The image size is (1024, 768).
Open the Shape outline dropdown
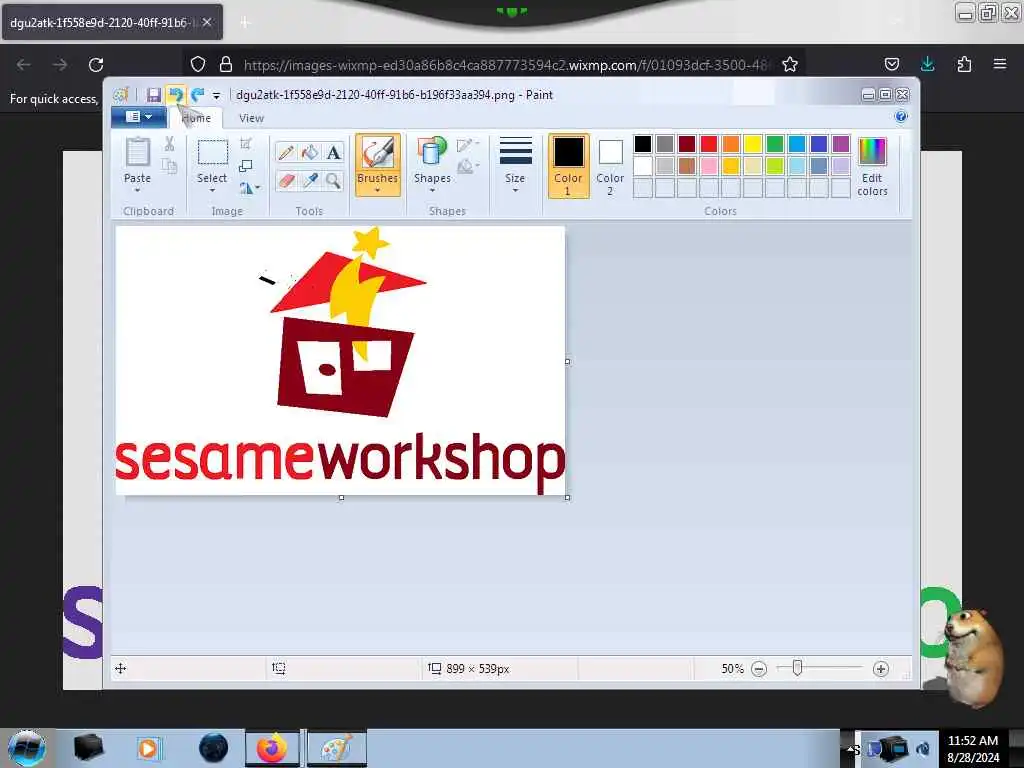click(468, 144)
